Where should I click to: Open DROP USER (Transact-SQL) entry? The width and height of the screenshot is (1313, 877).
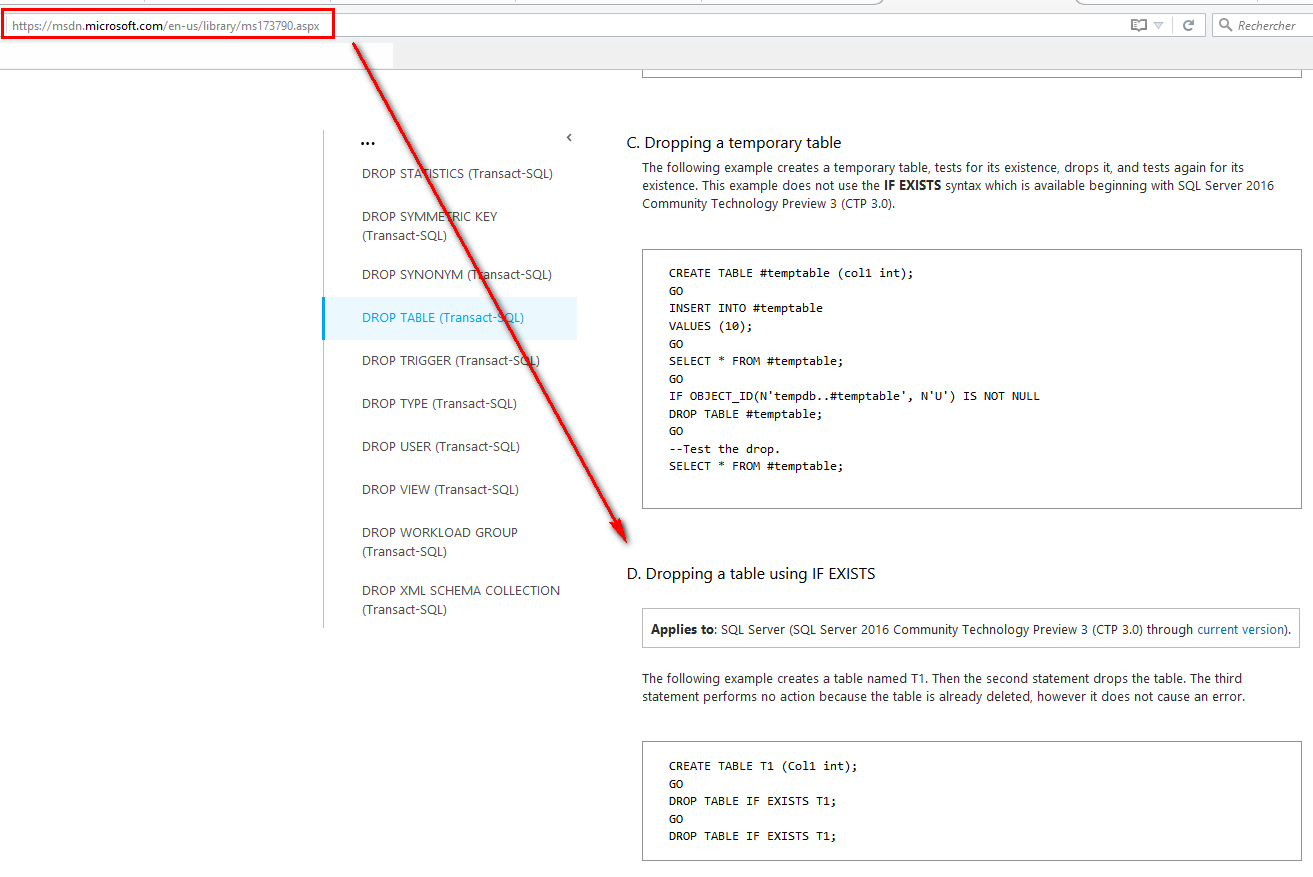point(440,447)
